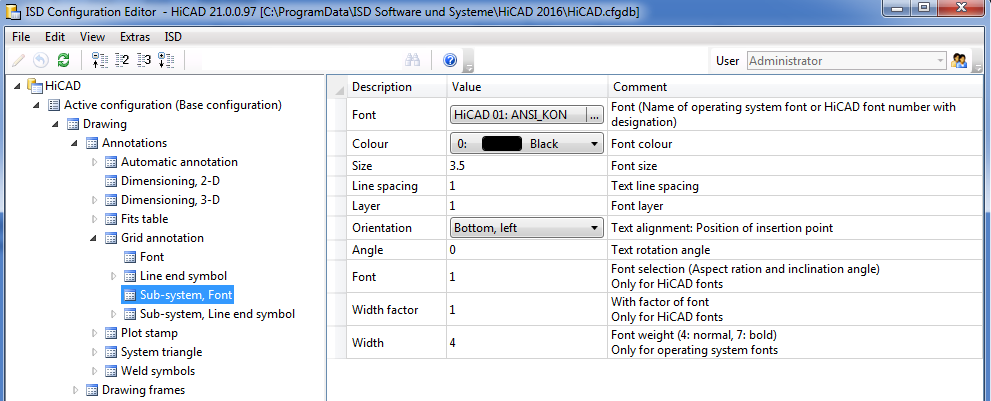Screen dimensions: 991x401
Task: Collapse the HiCAD root node
Action: [x=17, y=86]
